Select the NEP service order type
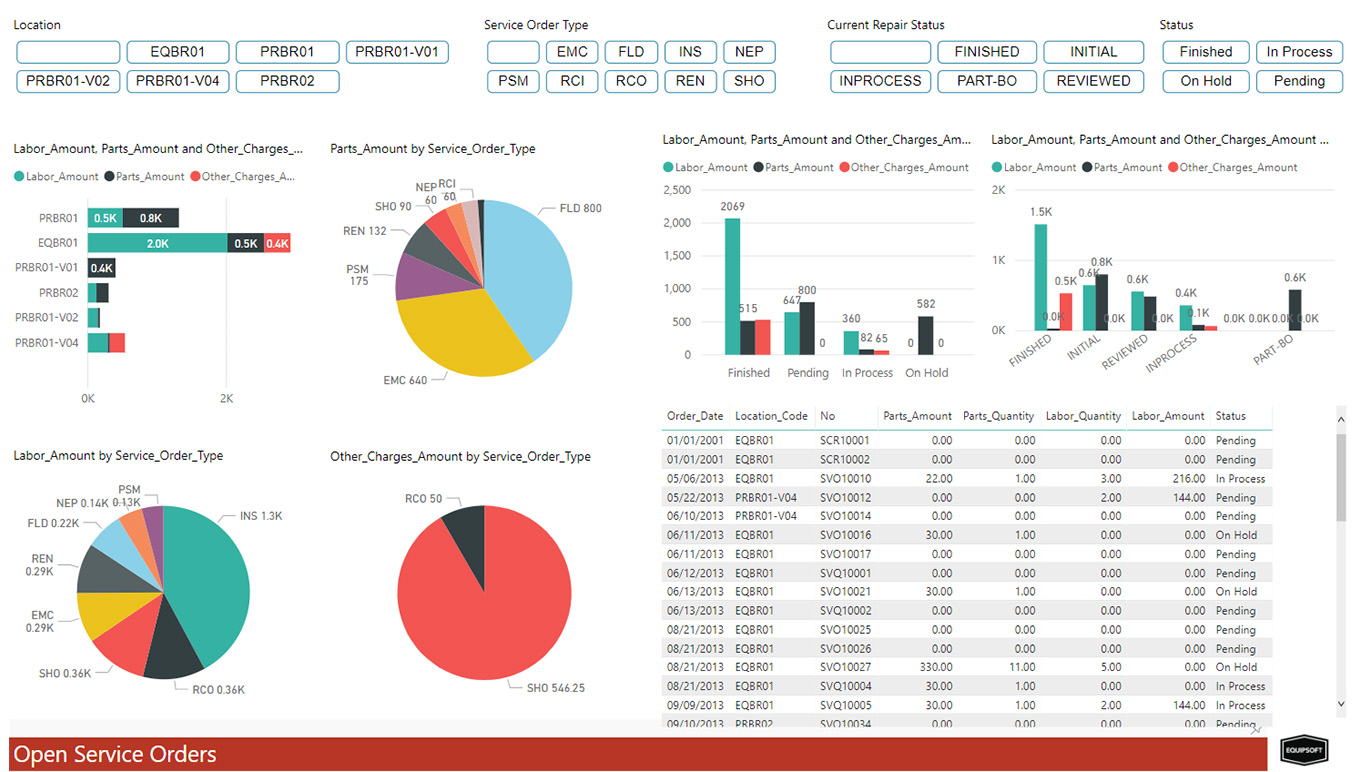 click(x=749, y=51)
